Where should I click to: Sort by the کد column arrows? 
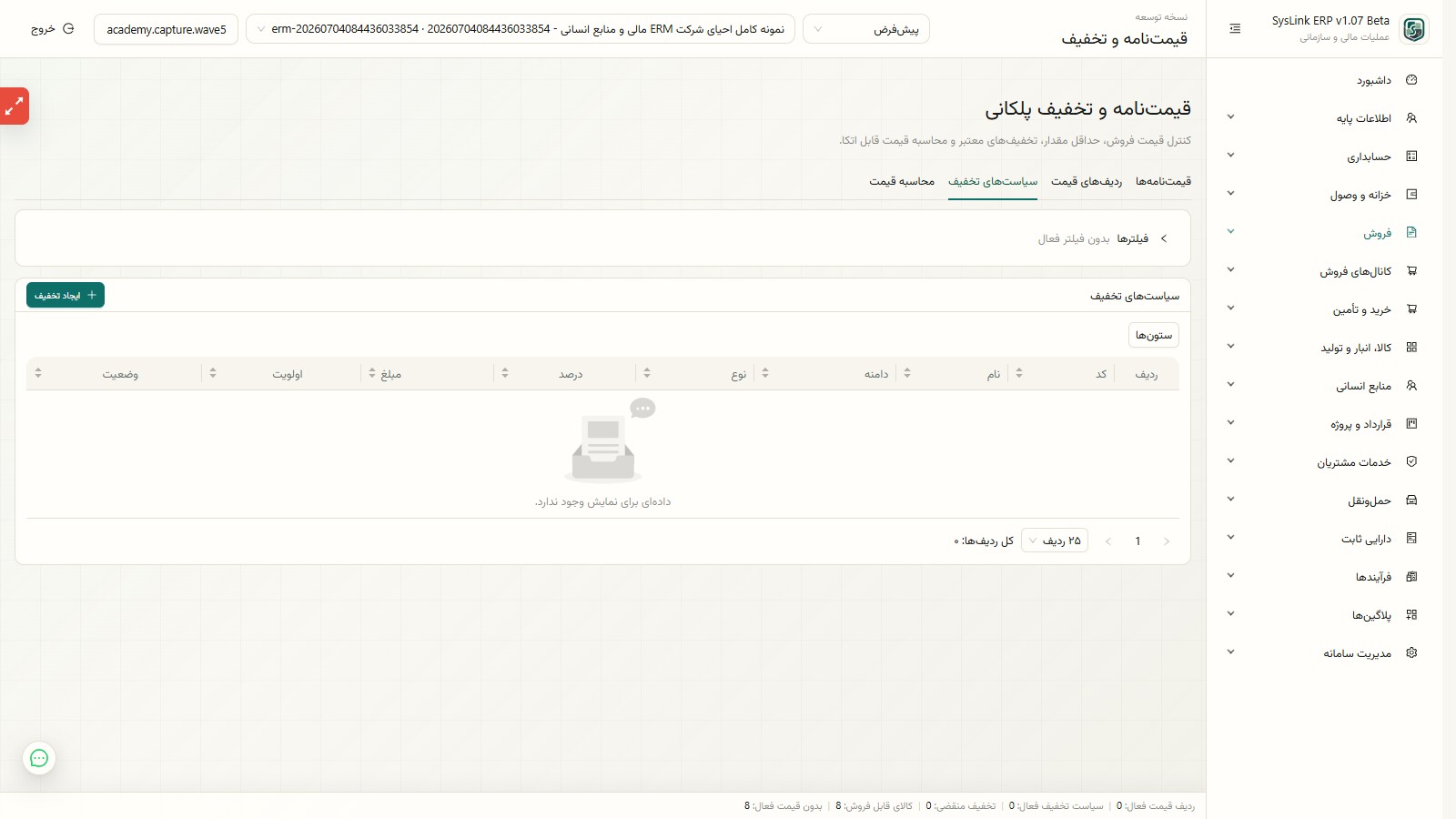click(x=1019, y=373)
